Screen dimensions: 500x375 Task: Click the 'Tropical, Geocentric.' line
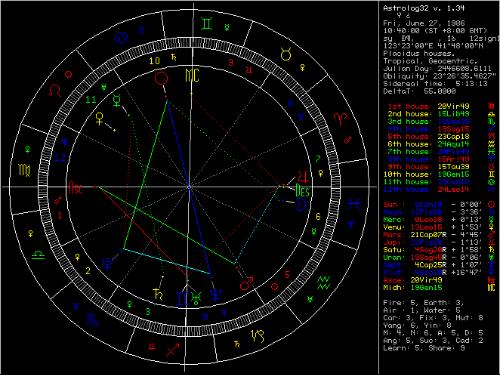click(430, 61)
